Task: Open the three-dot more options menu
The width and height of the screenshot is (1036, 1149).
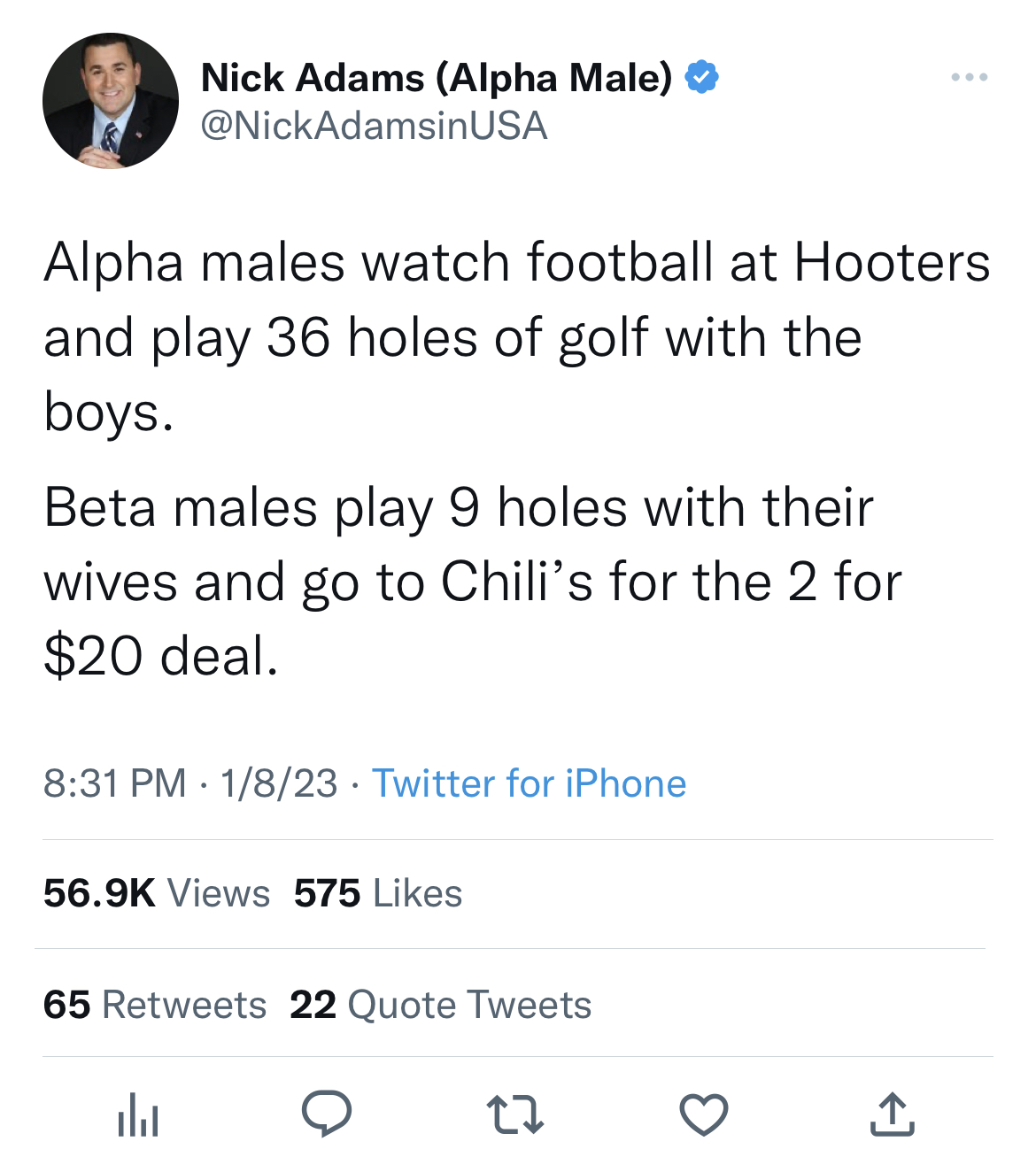Action: (x=970, y=78)
